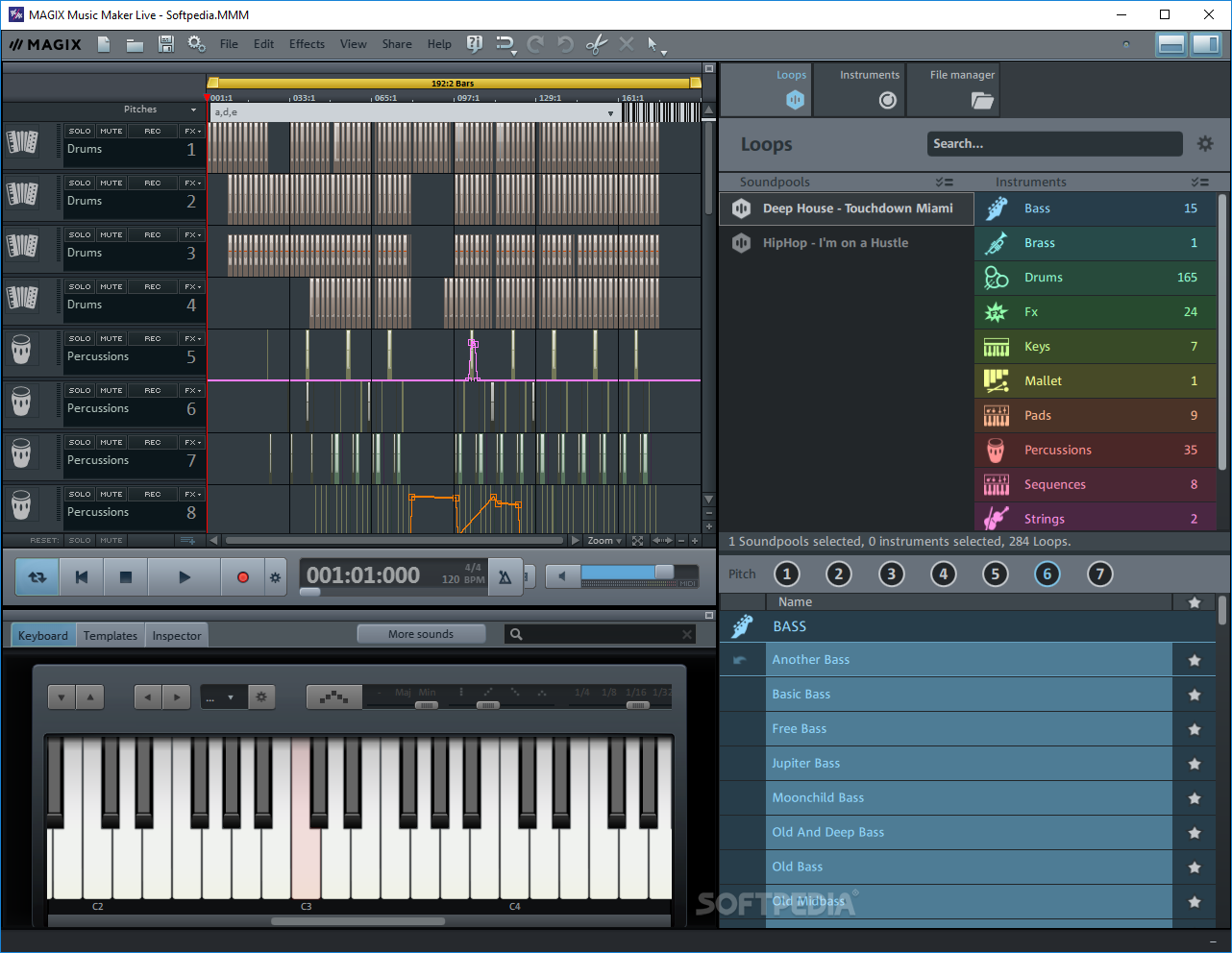This screenshot has height=953, width=1232.
Task: Toggle the metronome icon
Action: [x=505, y=577]
